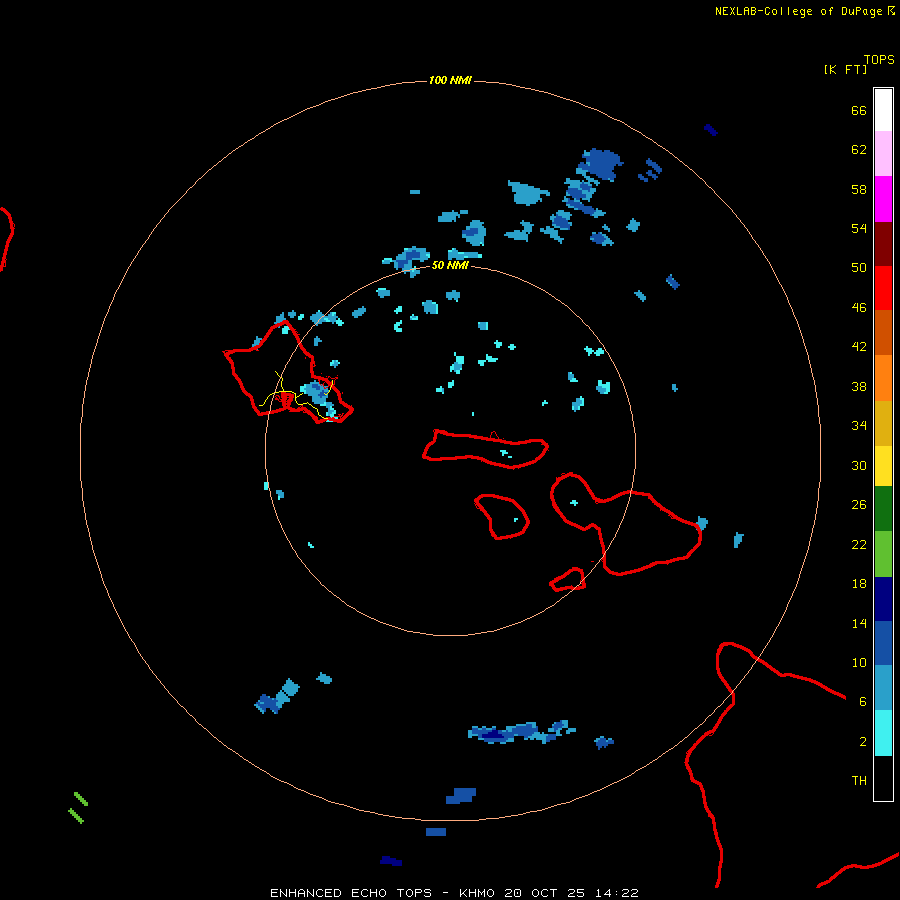Click the 58 value on the legend scale
Viewport: 900px width, 900px height.
click(x=859, y=189)
